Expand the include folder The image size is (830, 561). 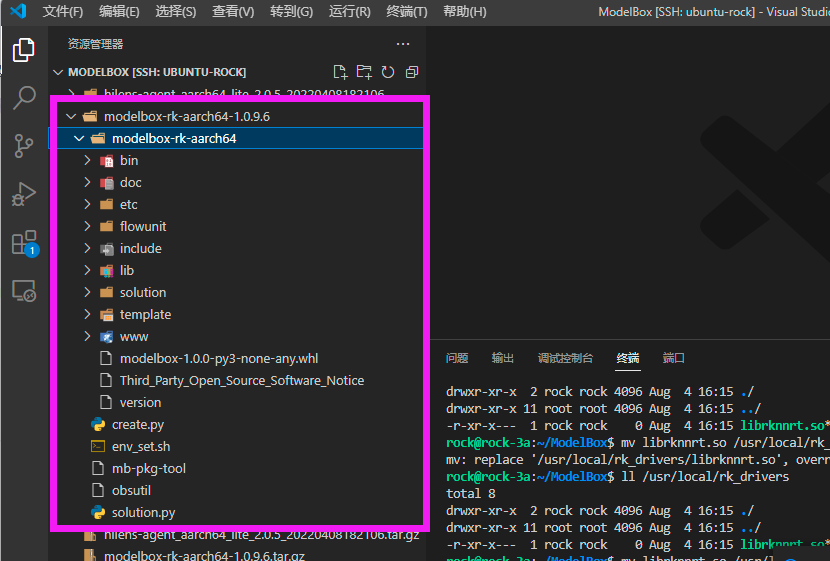[88, 249]
